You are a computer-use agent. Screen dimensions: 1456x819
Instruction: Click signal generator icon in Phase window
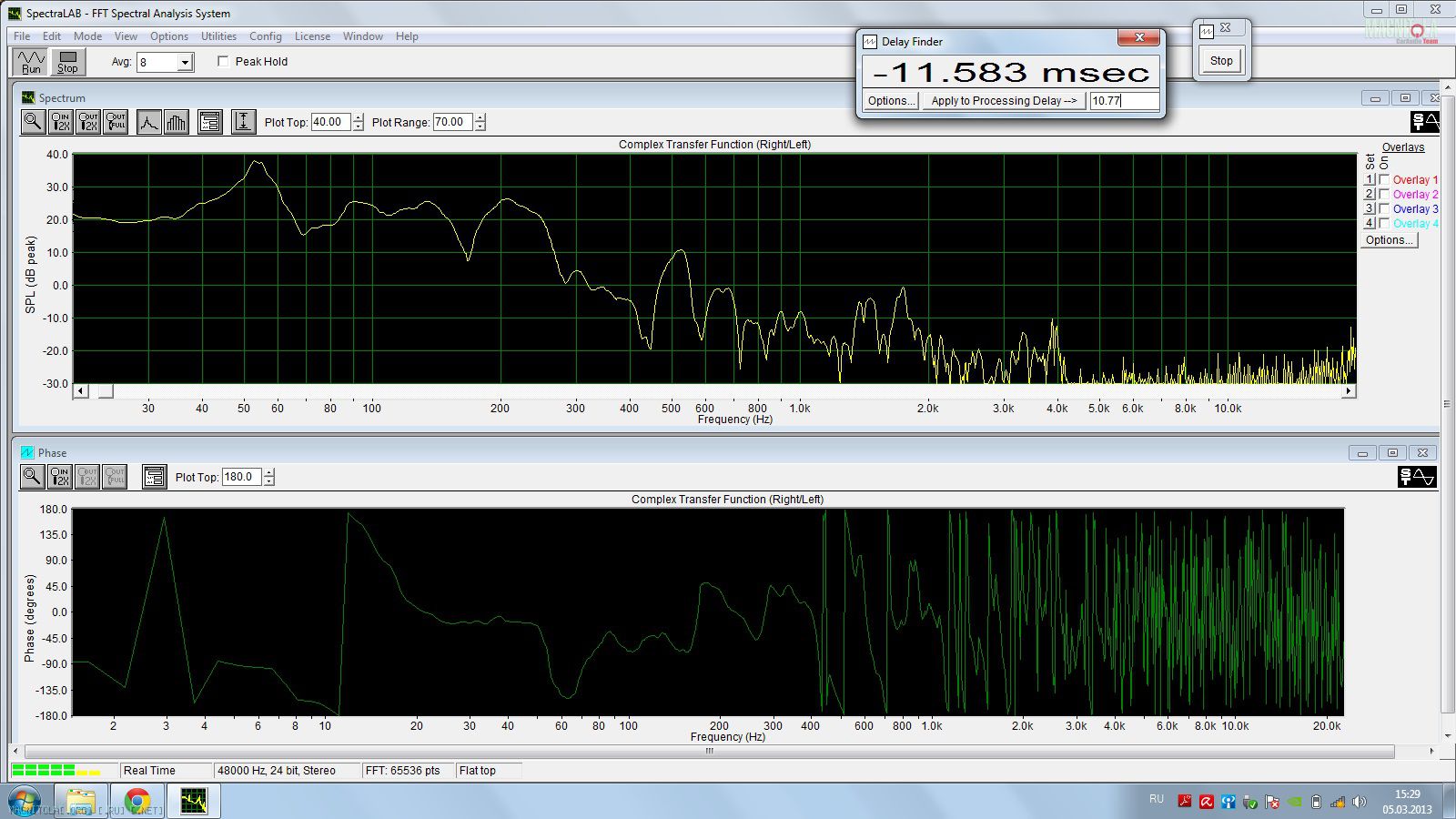[1417, 477]
